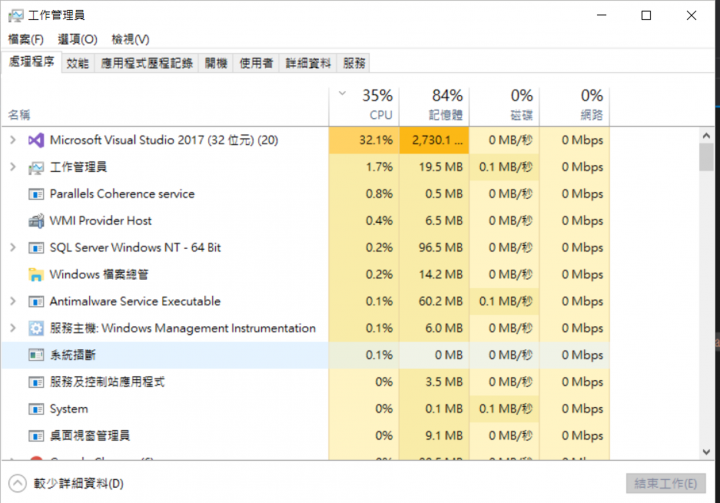The height and width of the screenshot is (503, 720).
Task: Expand 服務主機: Windows Management Instrumentation
Action: (13, 328)
